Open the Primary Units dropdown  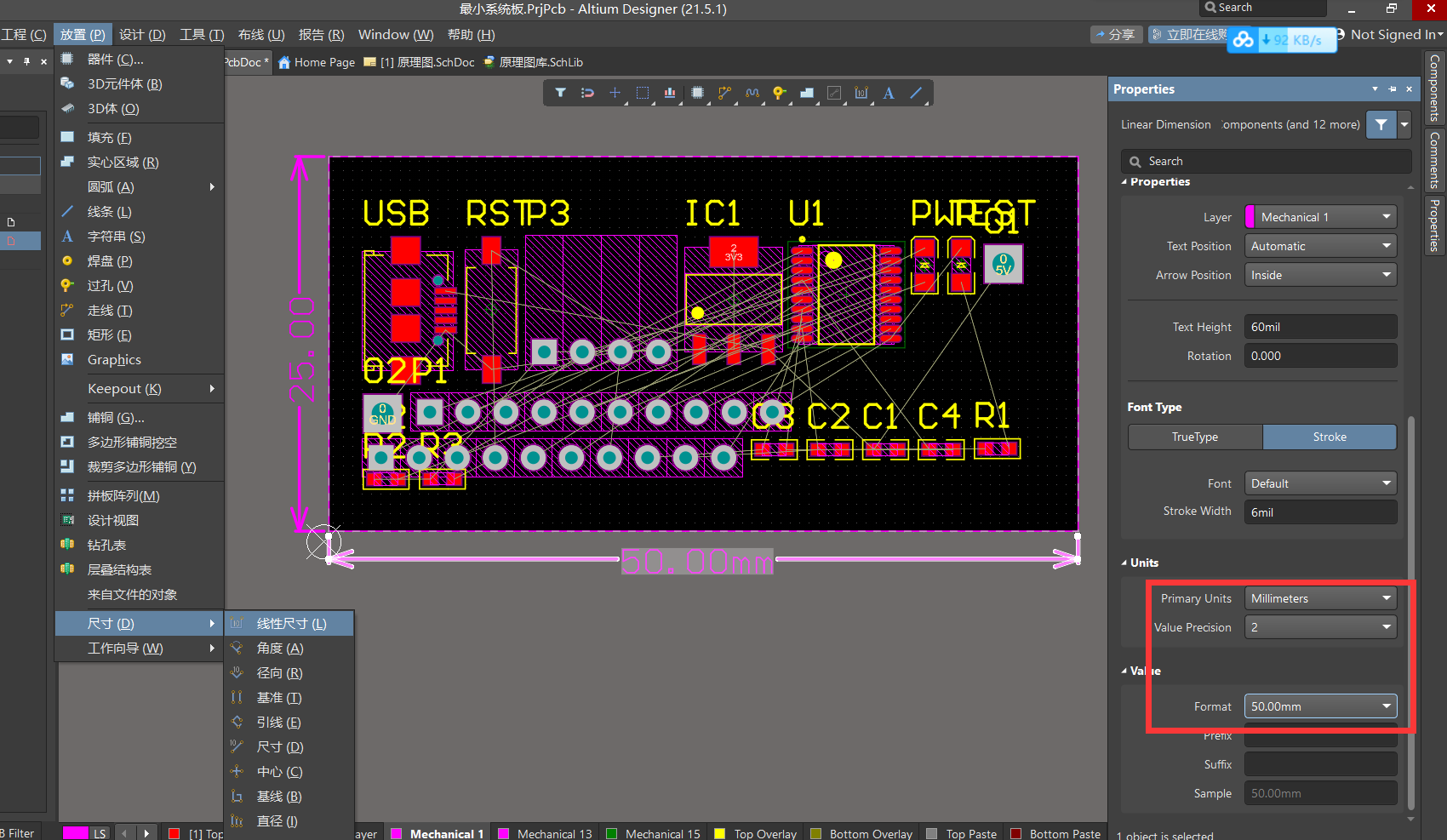click(1320, 597)
